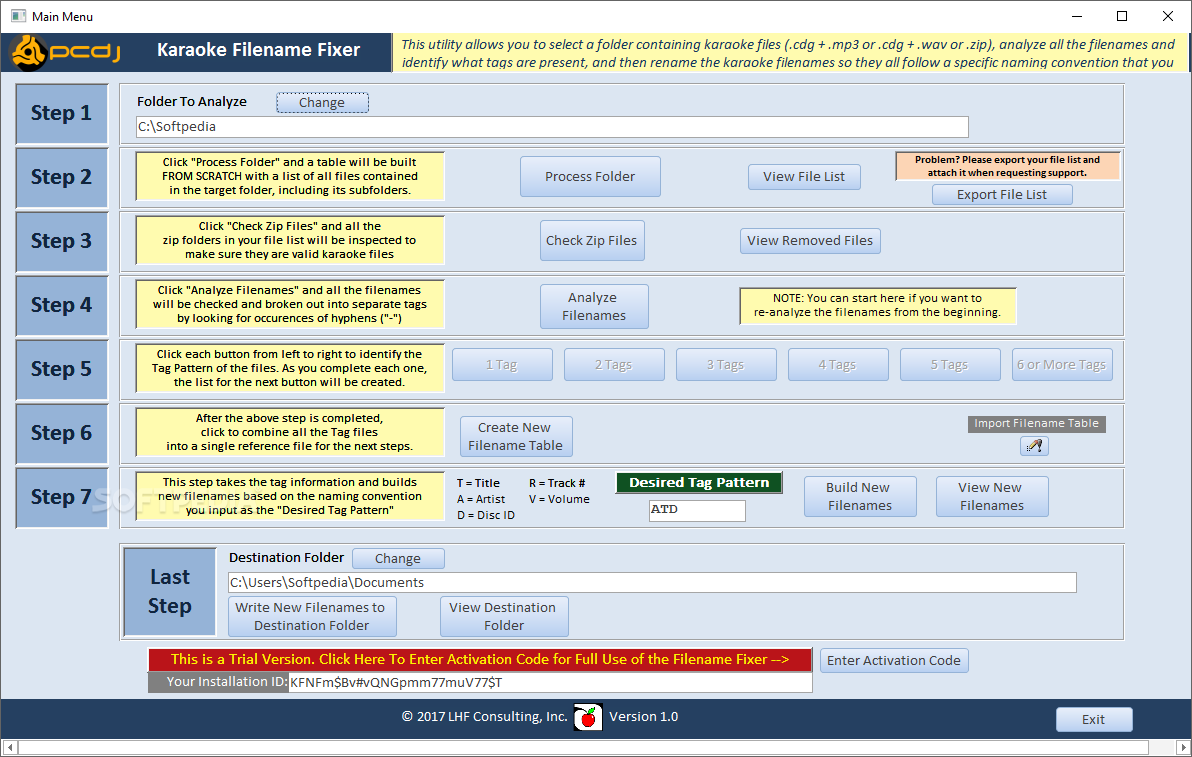The image size is (1192, 757).
Task: Click Import Filename Table label
Action: coord(1036,423)
